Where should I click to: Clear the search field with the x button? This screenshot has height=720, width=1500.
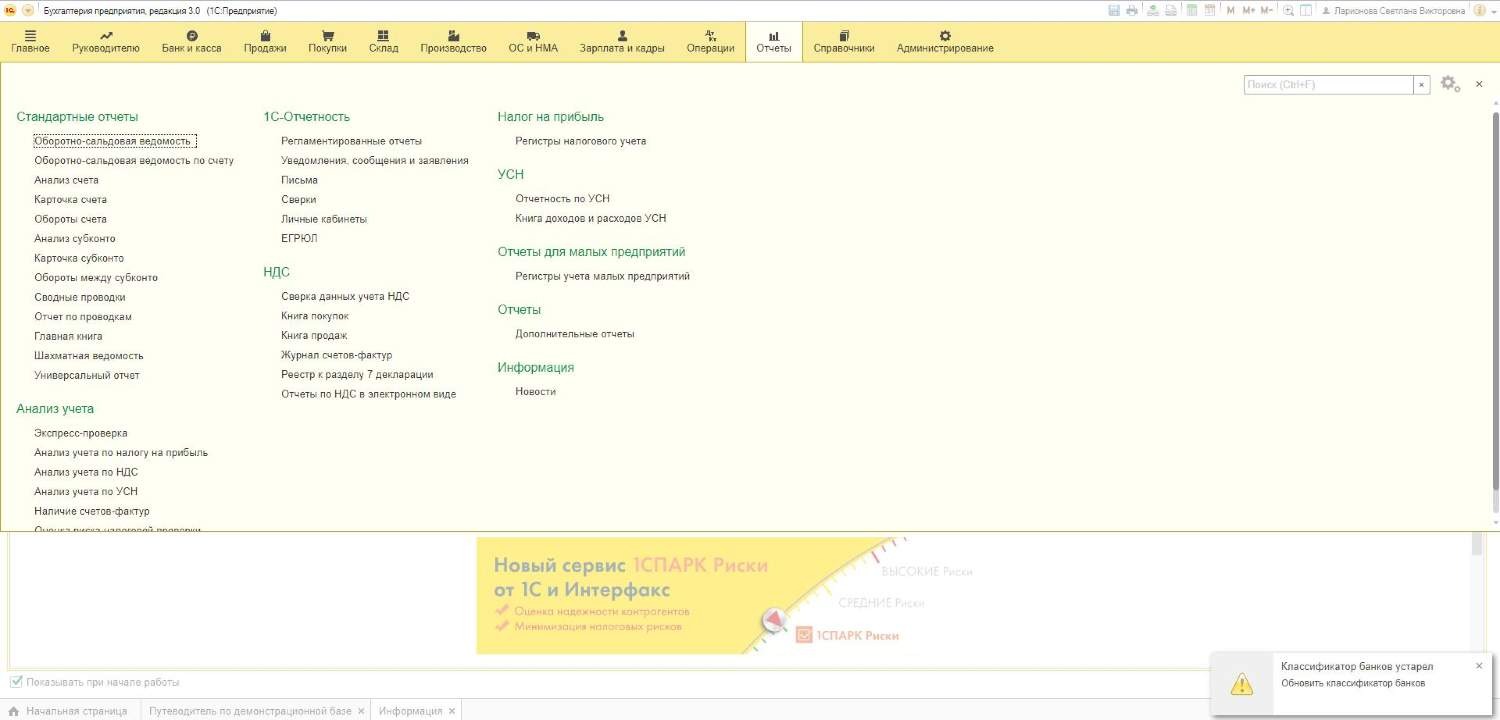tap(1421, 85)
